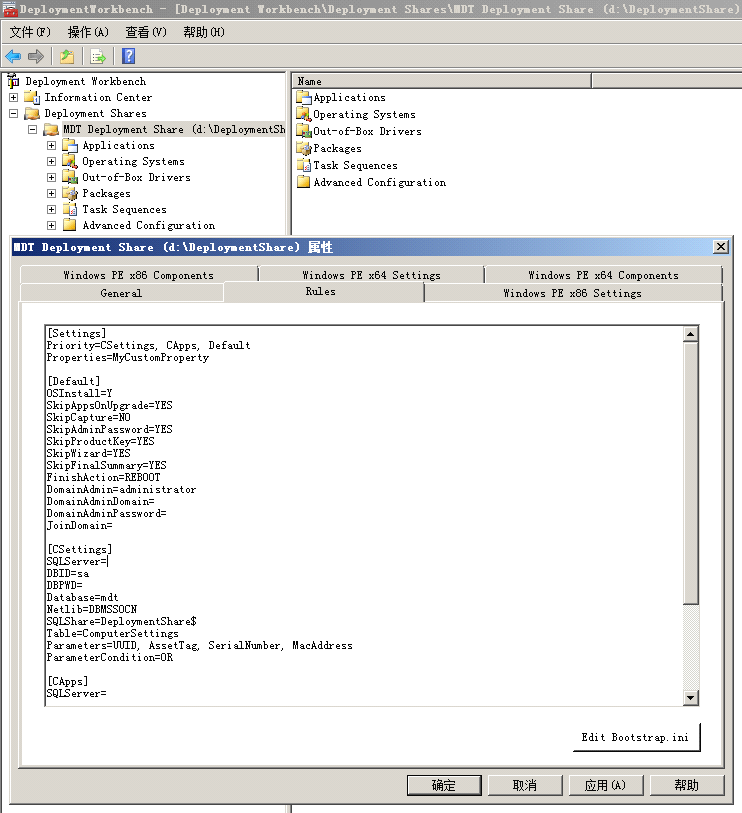This screenshot has width=742, height=813.
Task: Expand the Advanced Configuration tree node
Action: click(51, 226)
